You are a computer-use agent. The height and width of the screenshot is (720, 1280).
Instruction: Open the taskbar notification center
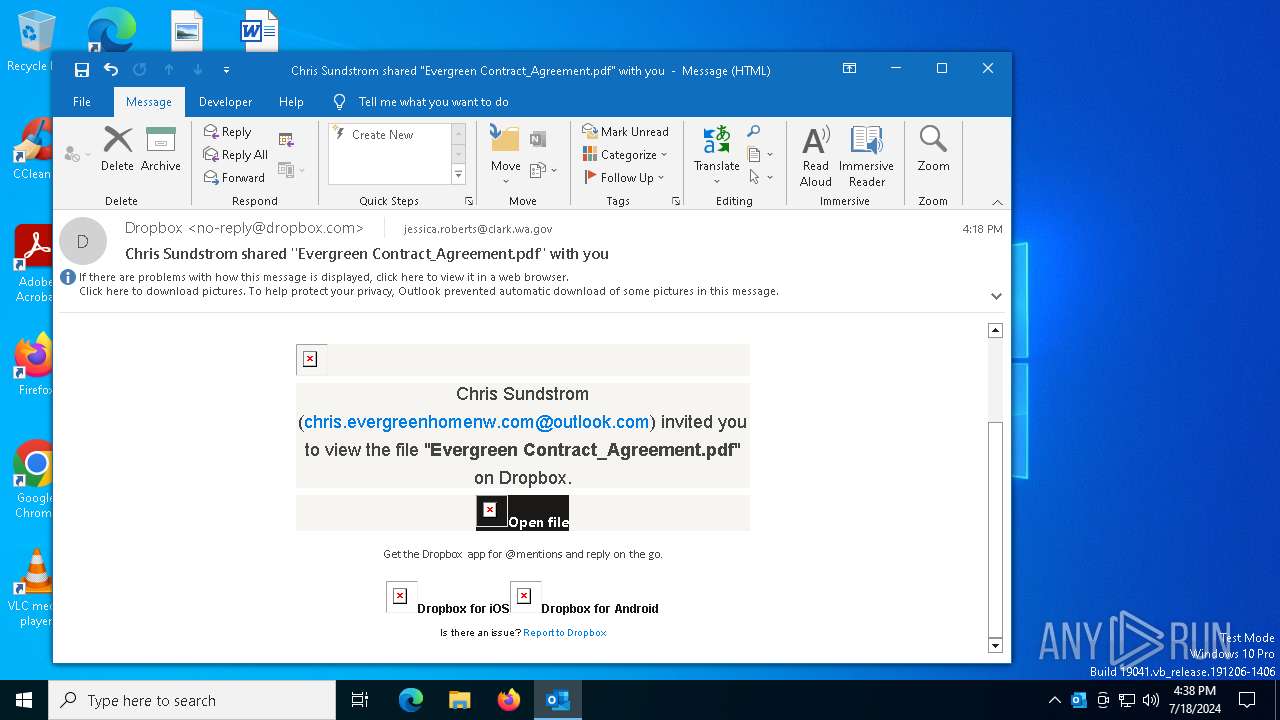(x=1247, y=700)
